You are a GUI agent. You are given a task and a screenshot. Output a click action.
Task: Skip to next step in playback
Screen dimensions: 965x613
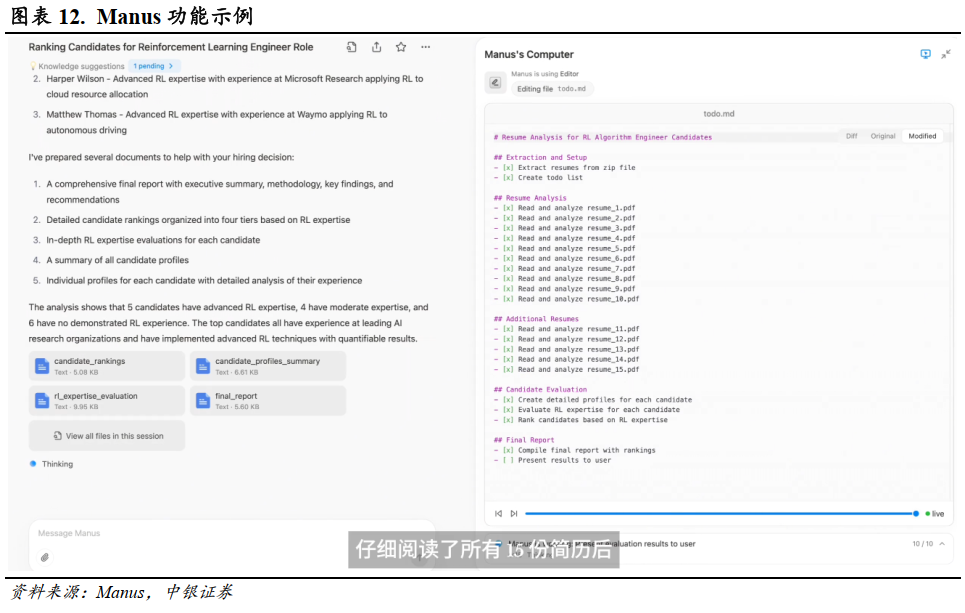[x=514, y=514]
